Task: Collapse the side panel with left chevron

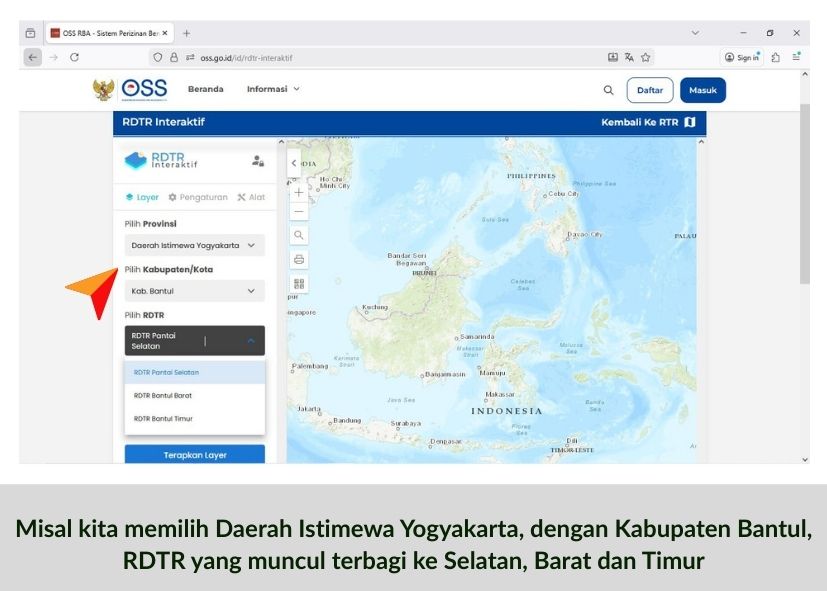Action: (294, 163)
